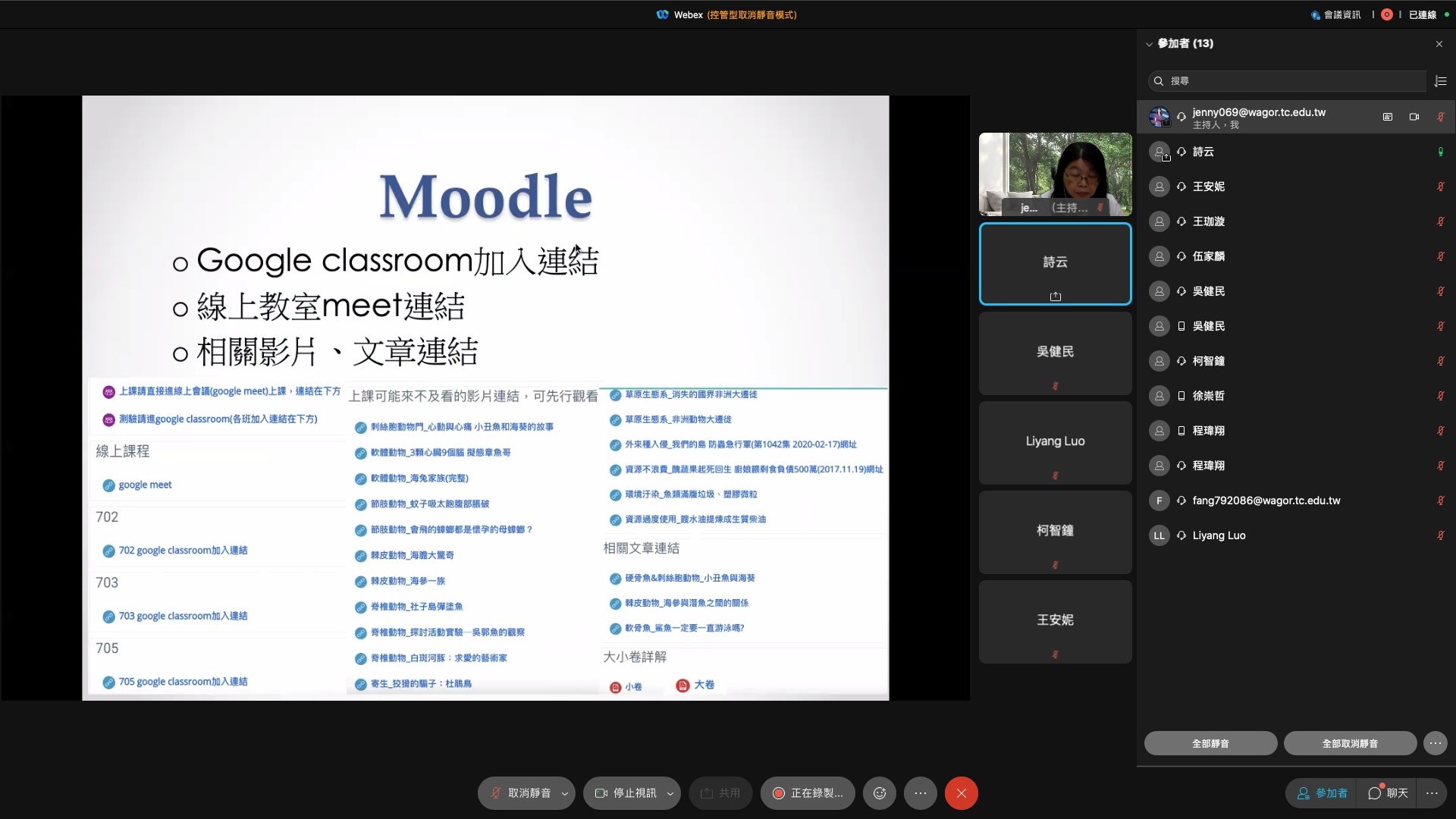Click the recording indicator icon in title bar
Image resolution: width=1456 pixels, height=819 pixels.
point(1387,14)
